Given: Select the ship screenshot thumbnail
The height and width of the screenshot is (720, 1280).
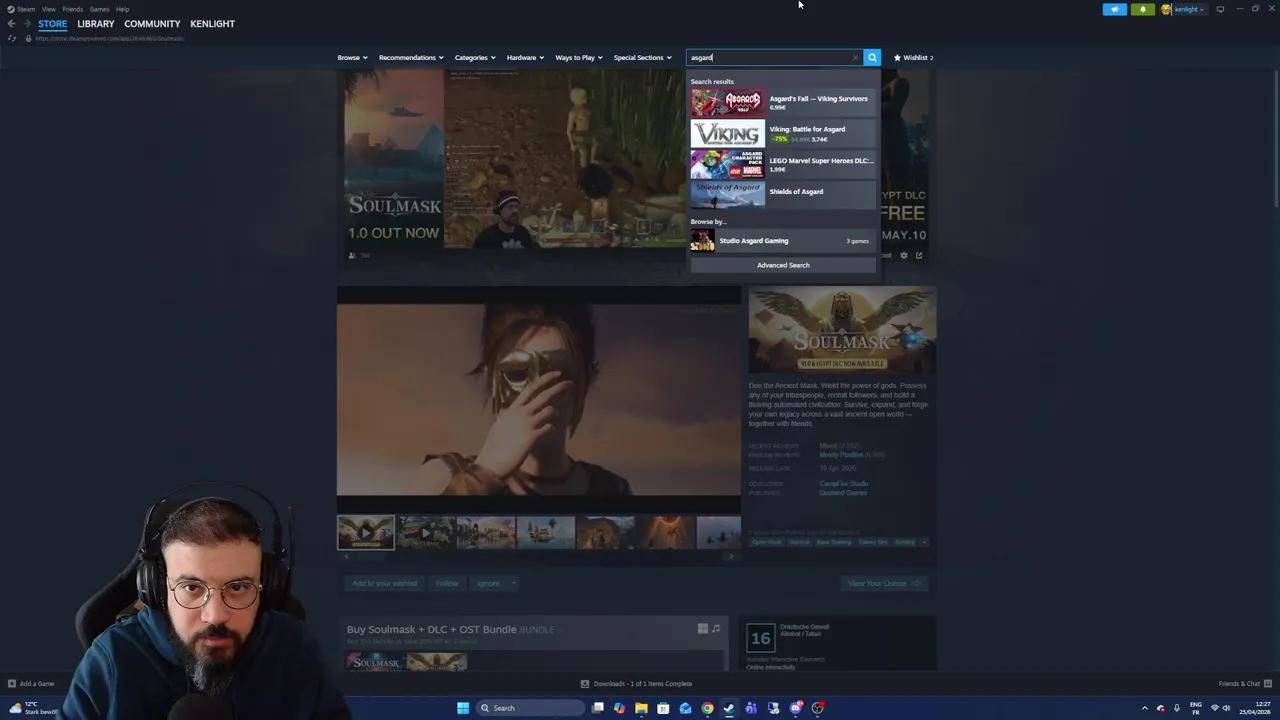Looking at the screenshot, I should (x=546, y=532).
